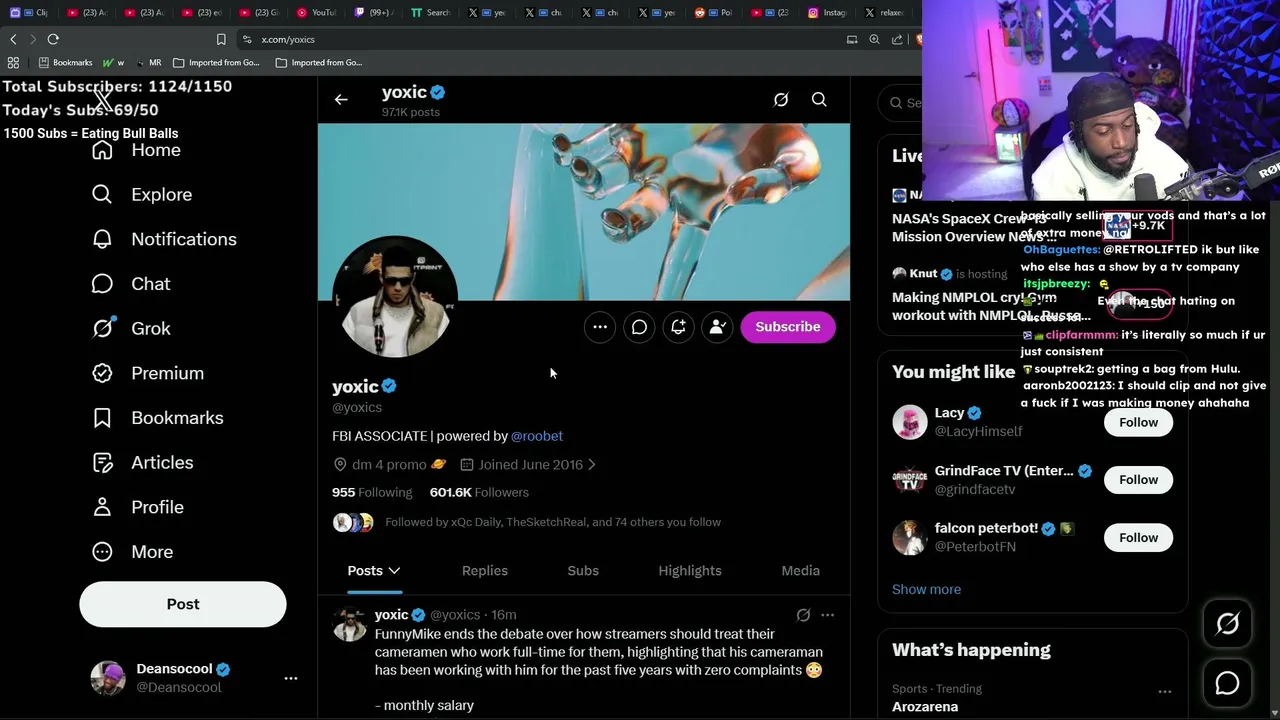Click the X search field
1280x720 pixels.
pos(902,102)
